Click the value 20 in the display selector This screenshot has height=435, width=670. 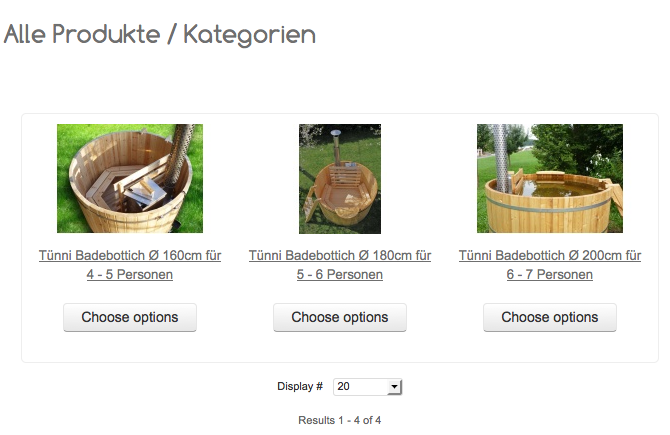345,387
